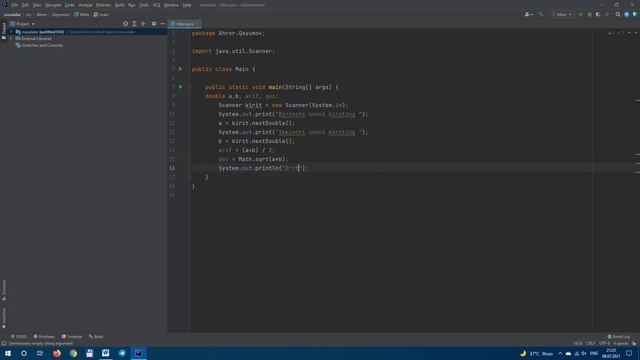Open the Window menu
640x360 pixels.
(x=171, y=5)
